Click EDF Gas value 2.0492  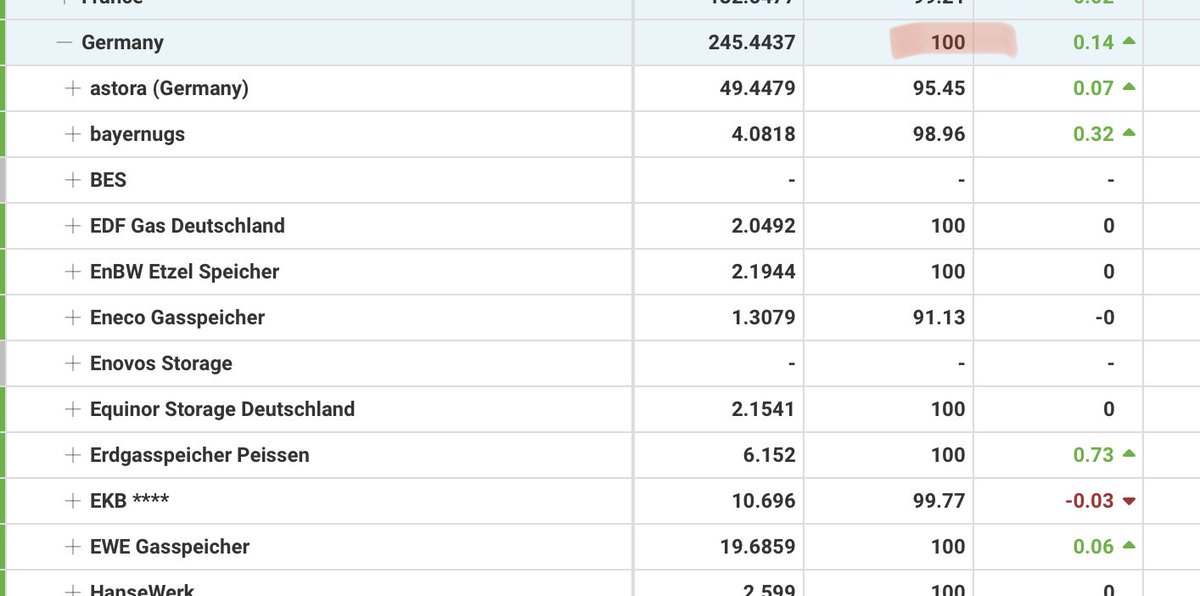(x=763, y=226)
